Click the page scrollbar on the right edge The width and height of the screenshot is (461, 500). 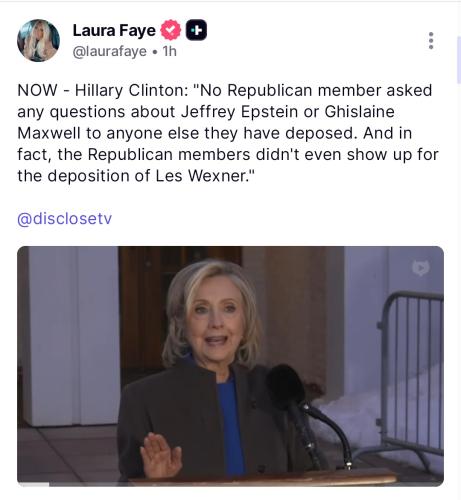(x=459, y=60)
